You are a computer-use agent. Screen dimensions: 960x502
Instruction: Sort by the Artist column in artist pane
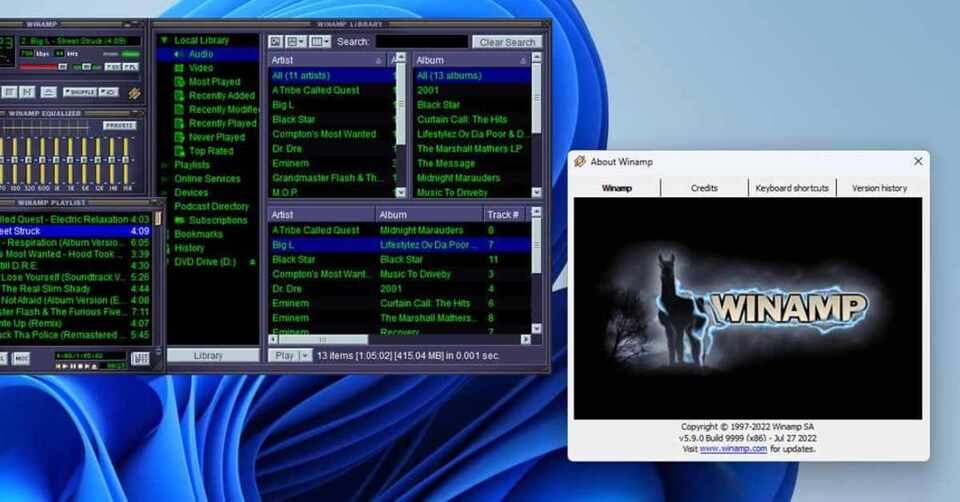pos(328,60)
